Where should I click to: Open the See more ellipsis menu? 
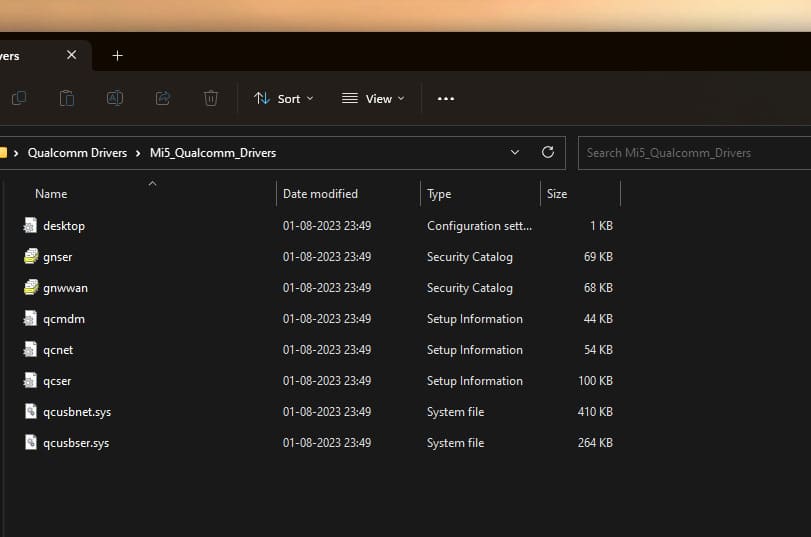tap(445, 98)
